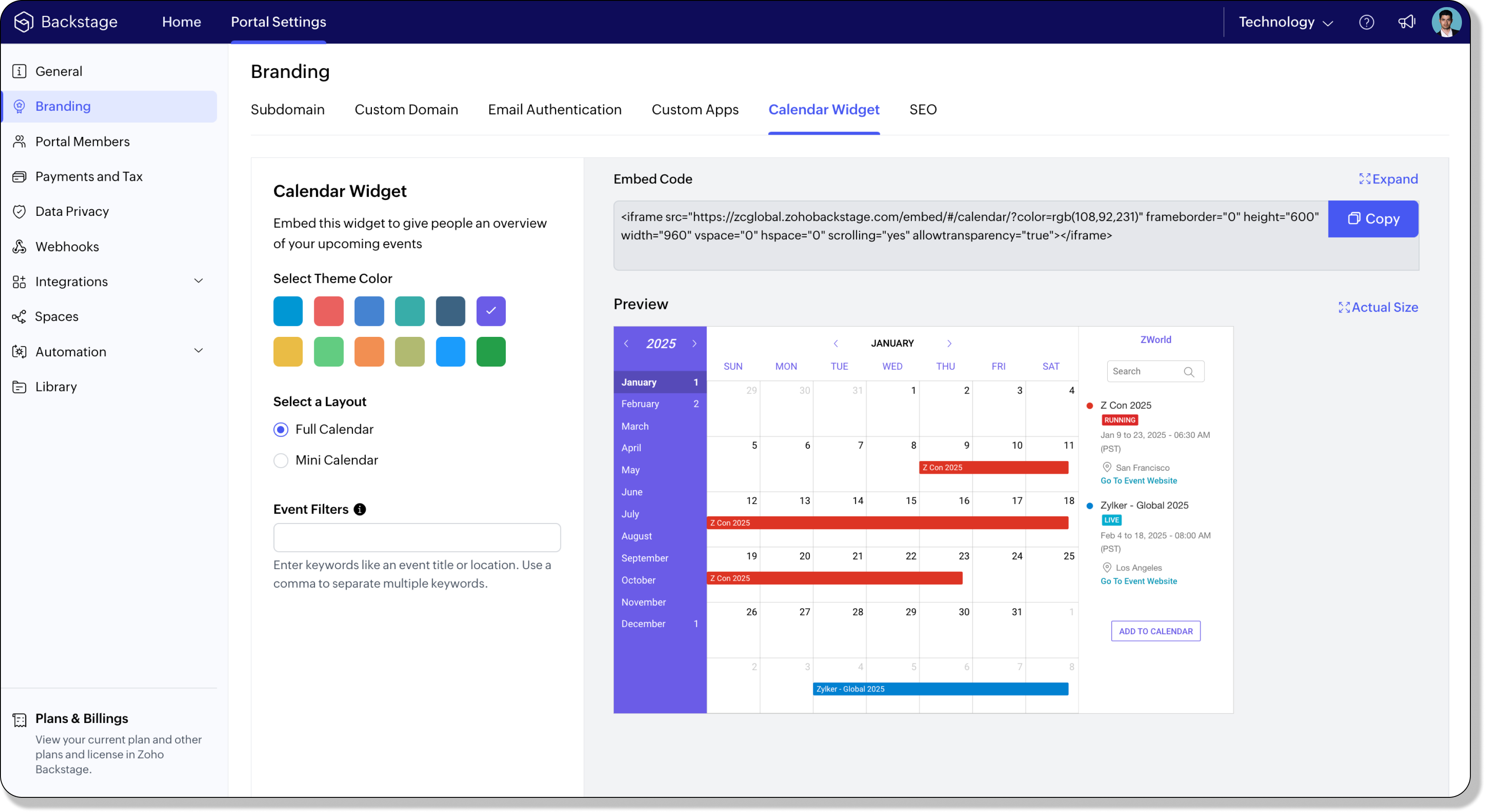Click the Webhooks icon in sidebar
Viewport: 1485px width, 812px height.
tap(19, 246)
